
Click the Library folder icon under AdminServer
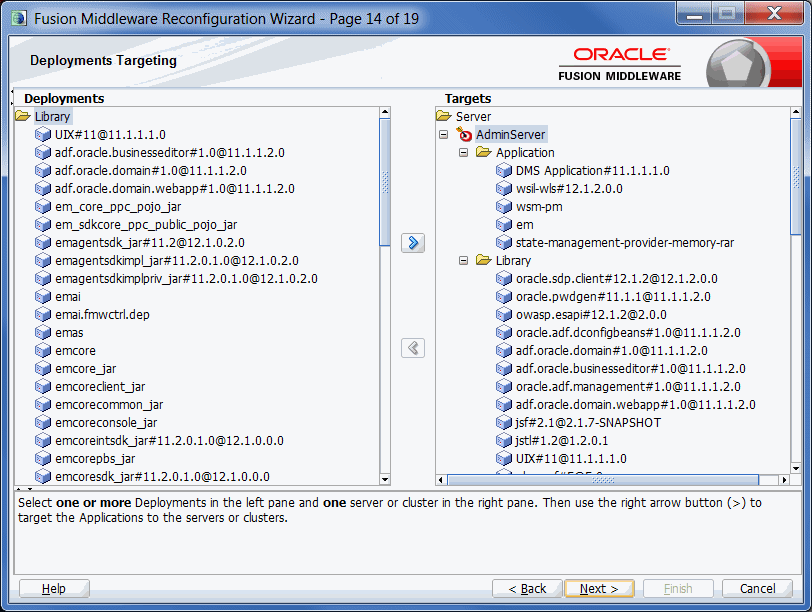point(484,260)
